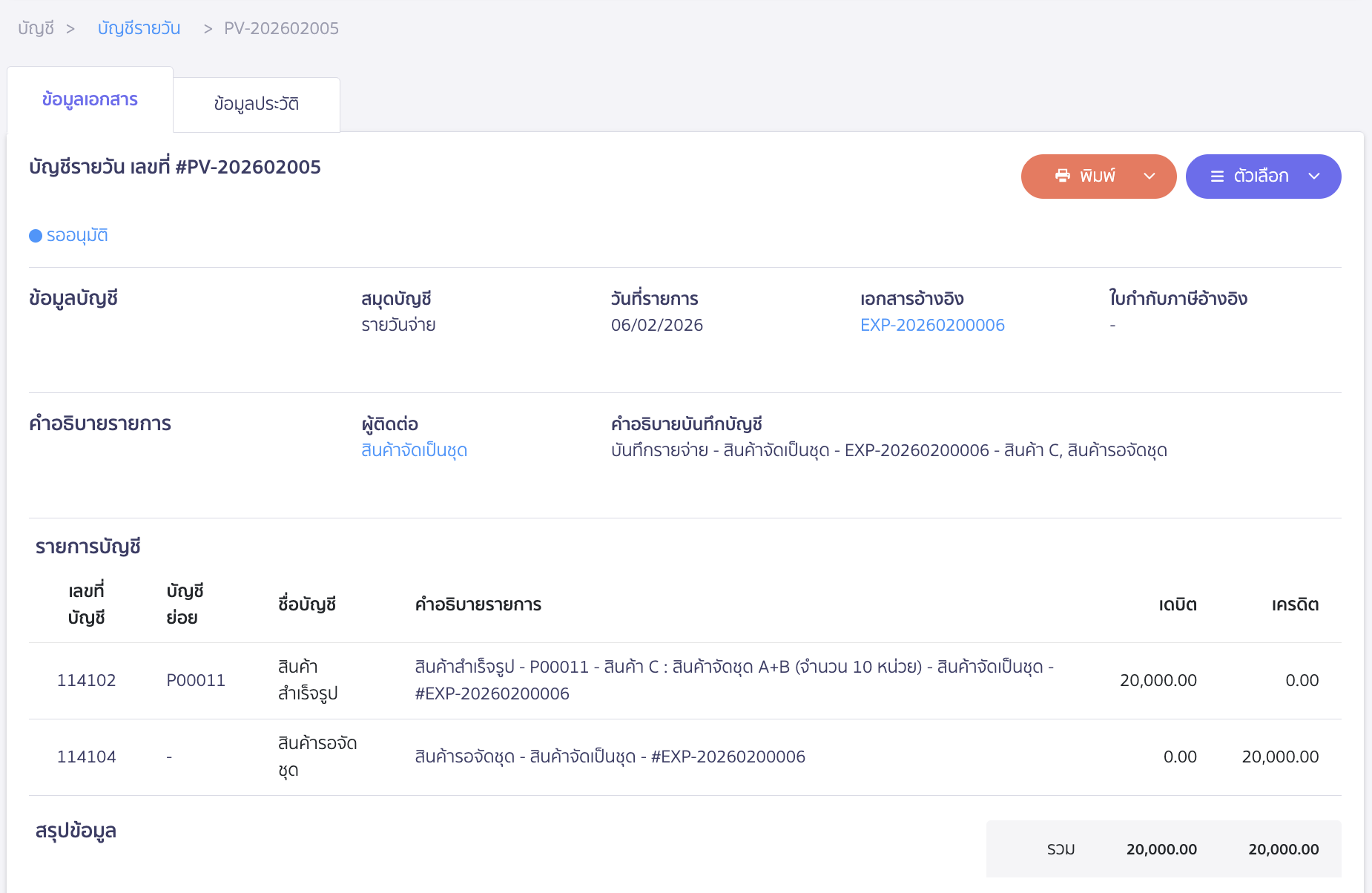Open print options via พิมพ์ dropdown arrow
Image resolution: width=1372 pixels, height=893 pixels.
click(x=1150, y=177)
